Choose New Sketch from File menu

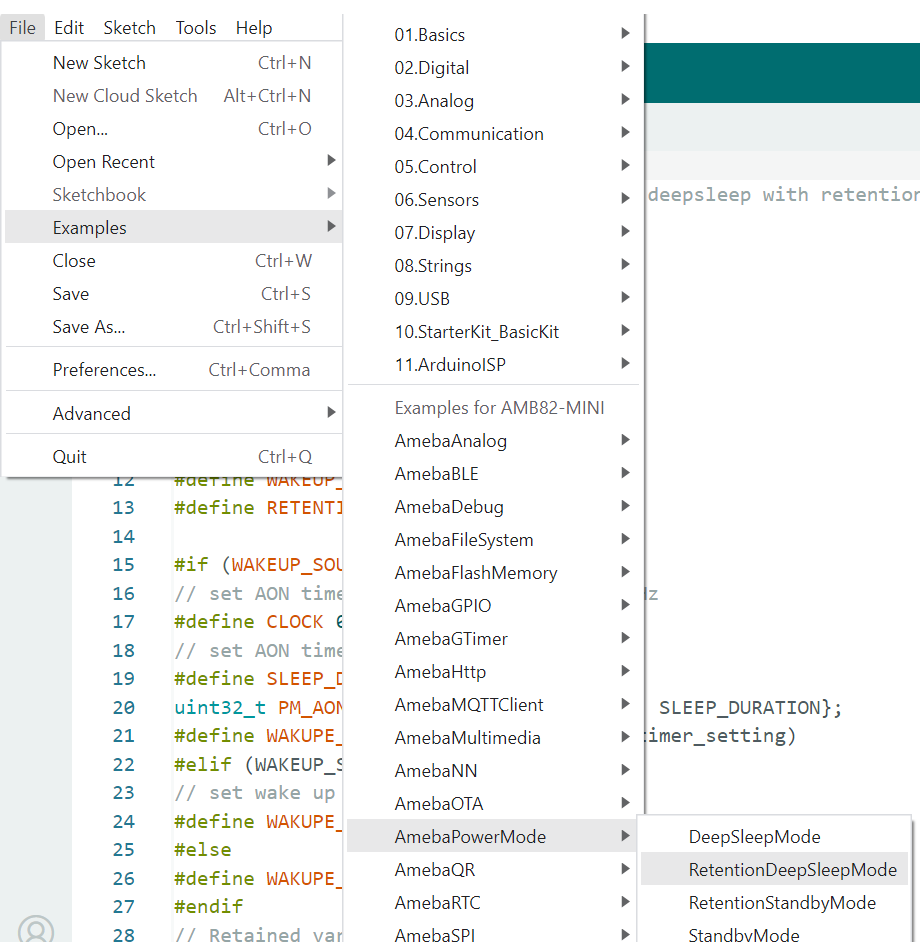(99, 63)
